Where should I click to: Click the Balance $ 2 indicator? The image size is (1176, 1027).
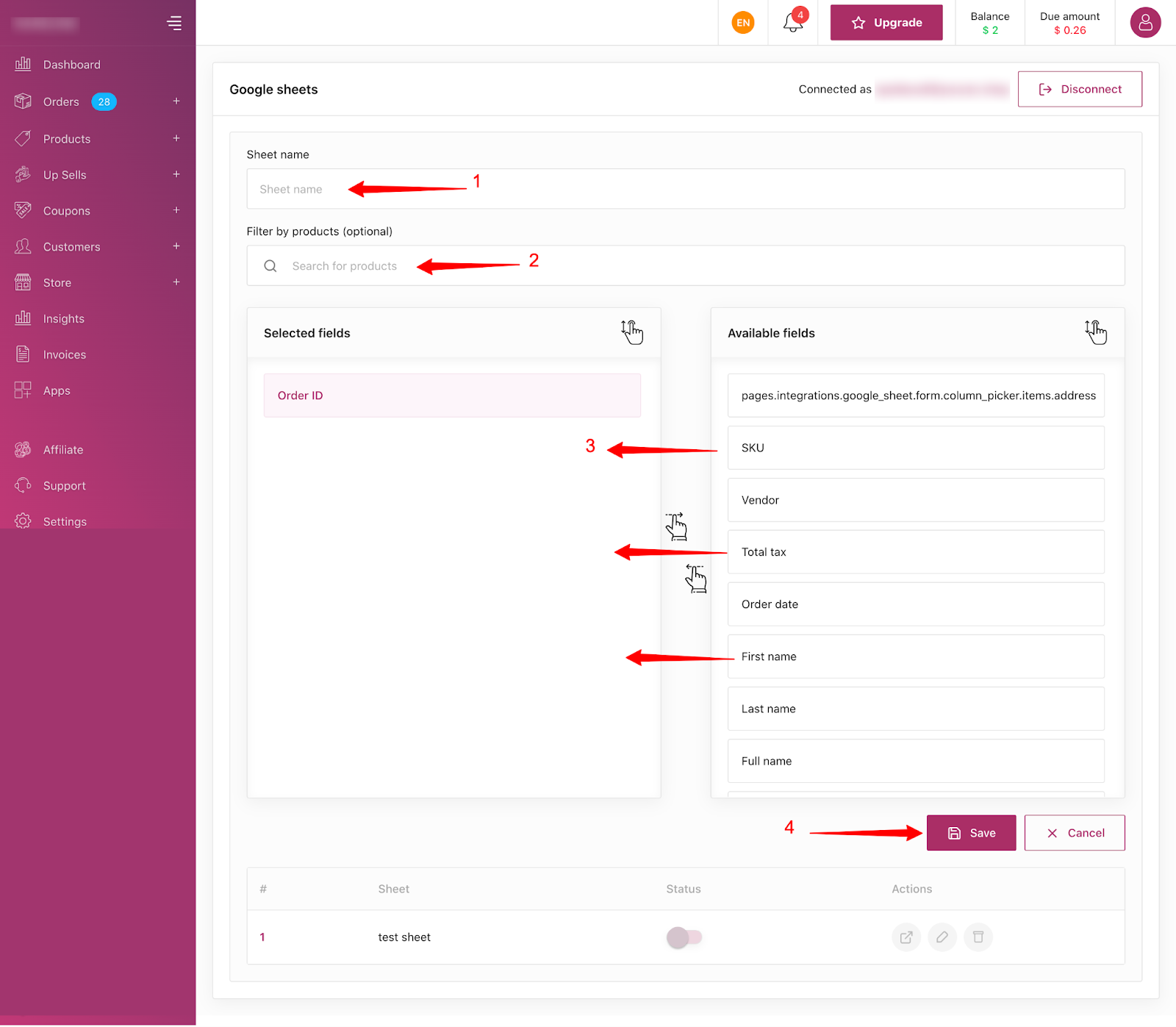pyautogui.click(x=990, y=23)
